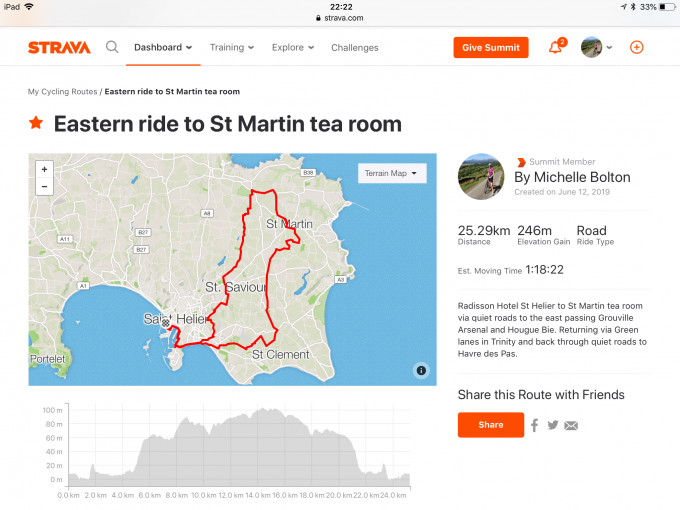Show map info attribution icon

click(x=421, y=370)
